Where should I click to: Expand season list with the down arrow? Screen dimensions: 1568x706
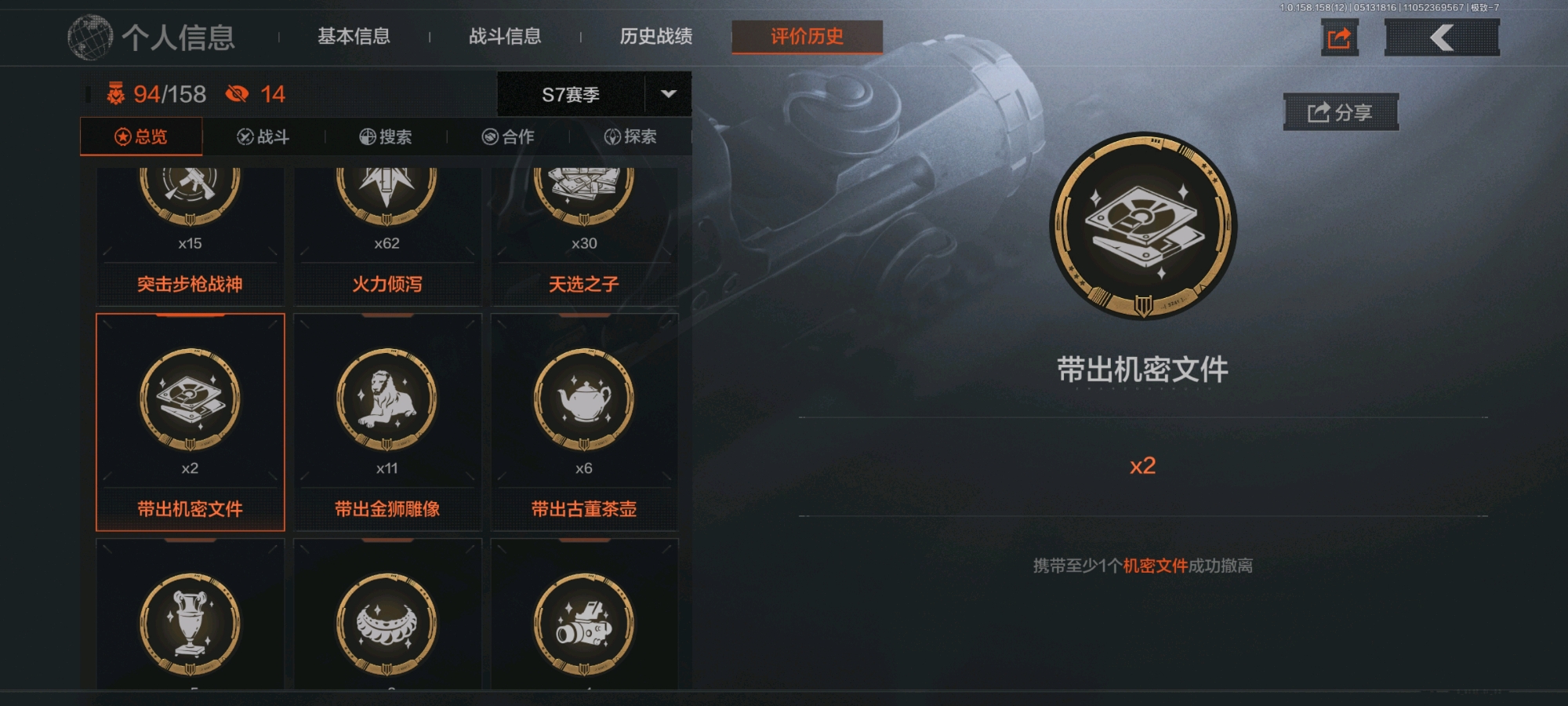click(x=668, y=94)
